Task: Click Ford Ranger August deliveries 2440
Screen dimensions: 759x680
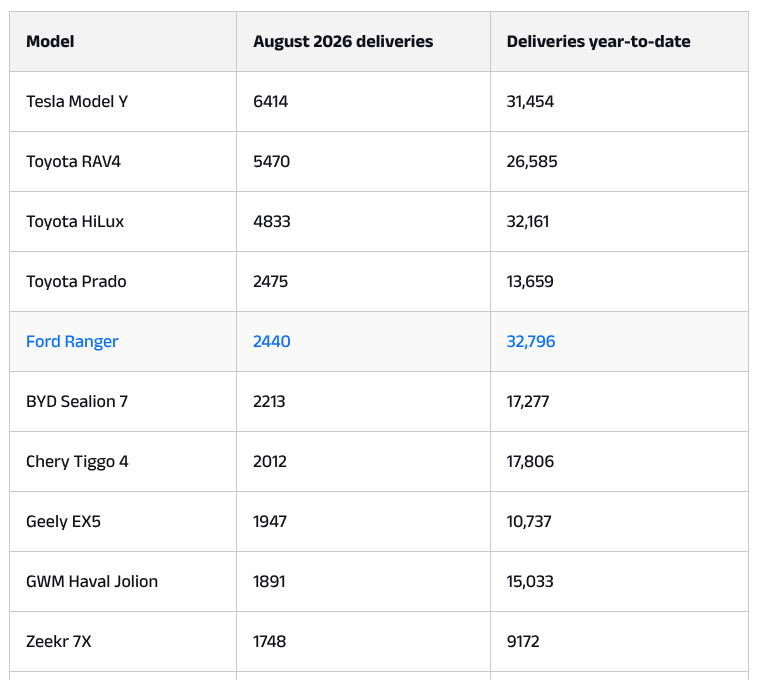Action: click(x=272, y=342)
